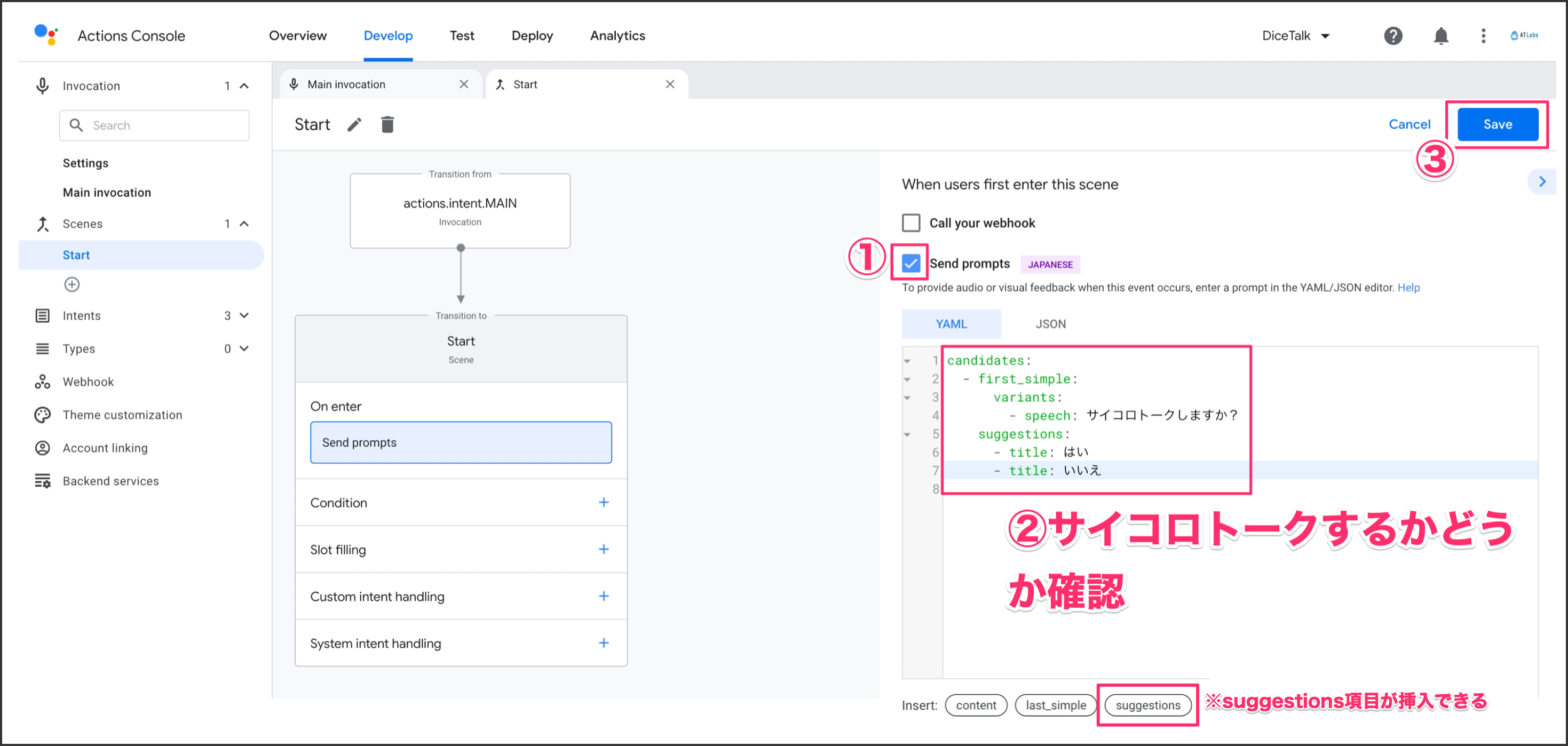Open the help question mark icon

(x=1393, y=36)
